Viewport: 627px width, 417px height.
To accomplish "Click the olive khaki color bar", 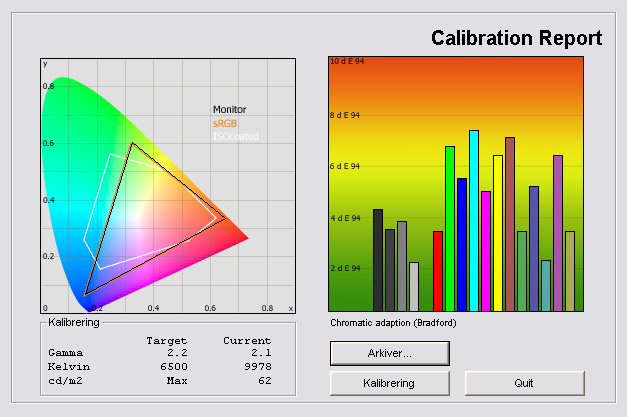I will [x=570, y=271].
